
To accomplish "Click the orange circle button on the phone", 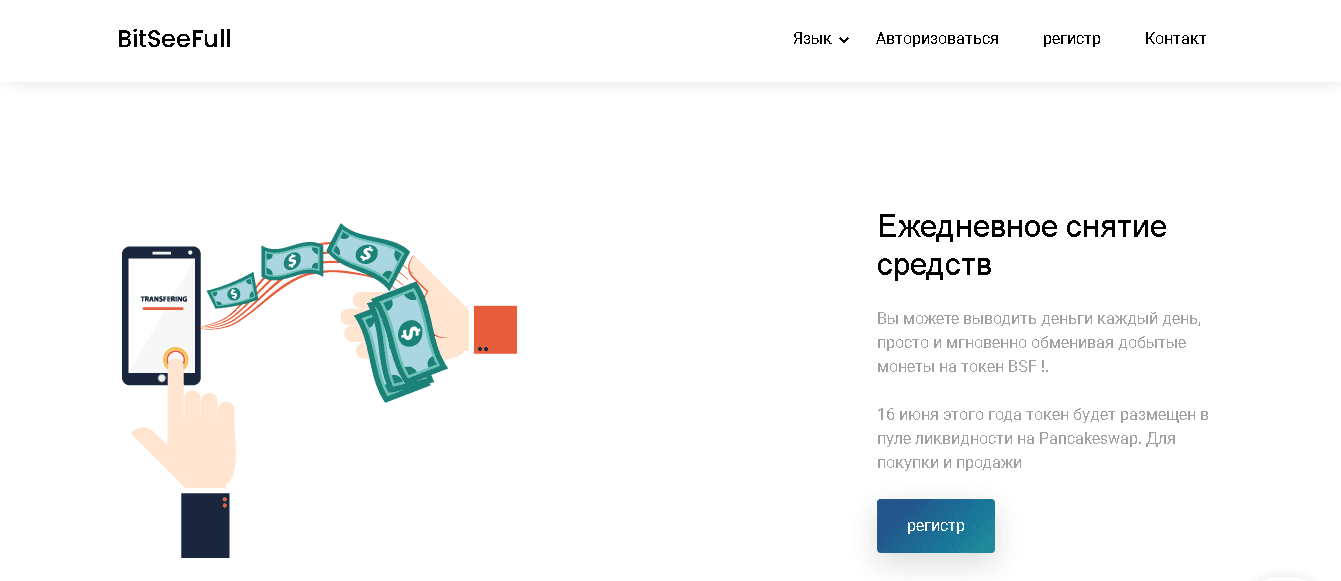I will (175, 358).
